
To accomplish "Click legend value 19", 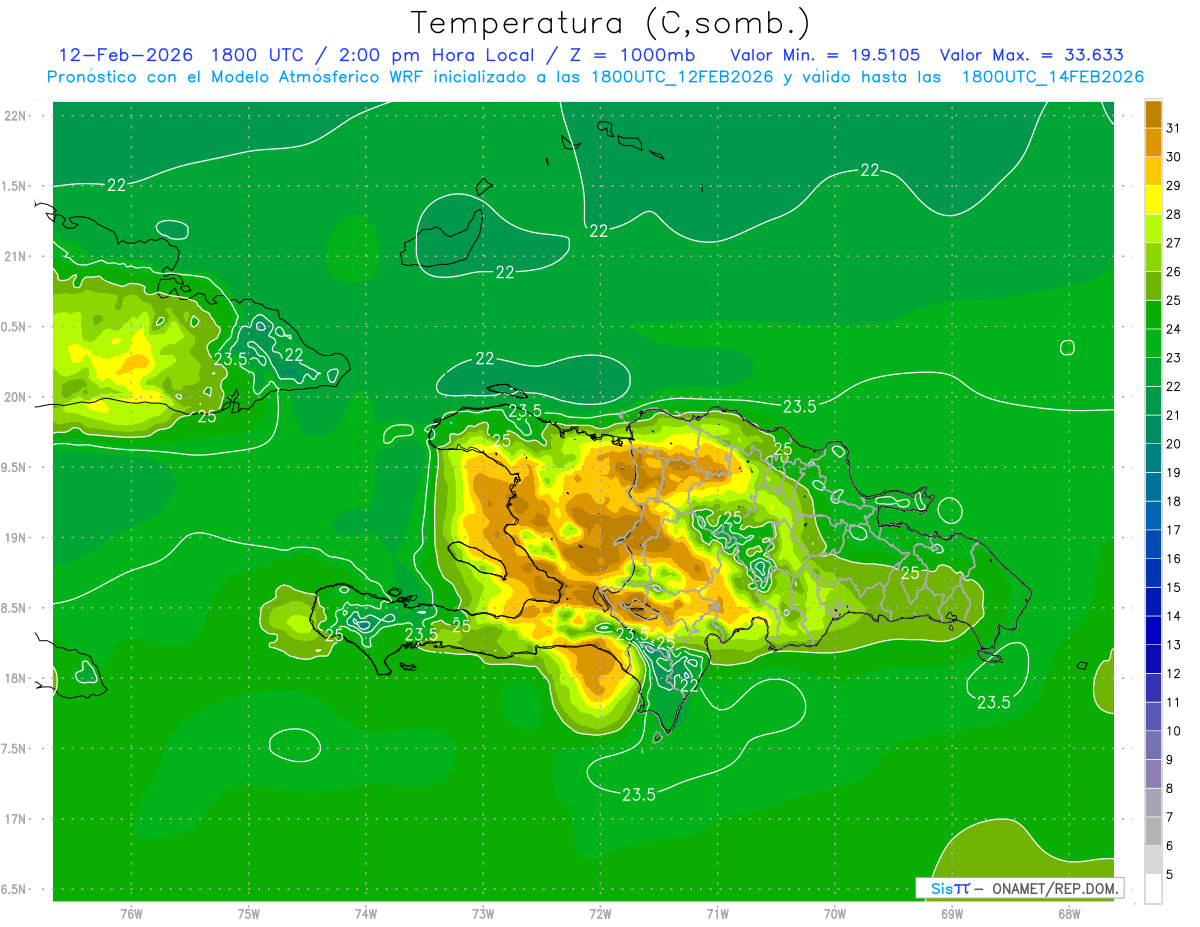I will pyautogui.click(x=1173, y=473).
